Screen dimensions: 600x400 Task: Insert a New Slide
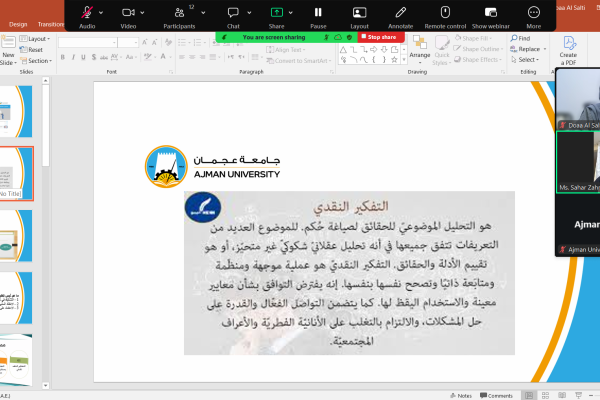click(x=8, y=50)
